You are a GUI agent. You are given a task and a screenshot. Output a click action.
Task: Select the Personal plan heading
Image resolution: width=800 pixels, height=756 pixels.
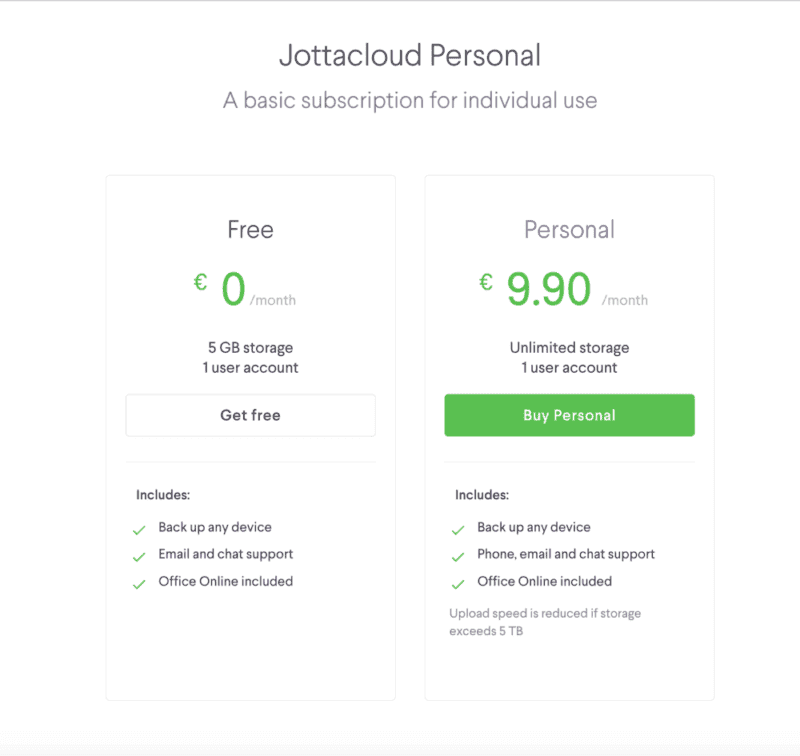click(569, 230)
